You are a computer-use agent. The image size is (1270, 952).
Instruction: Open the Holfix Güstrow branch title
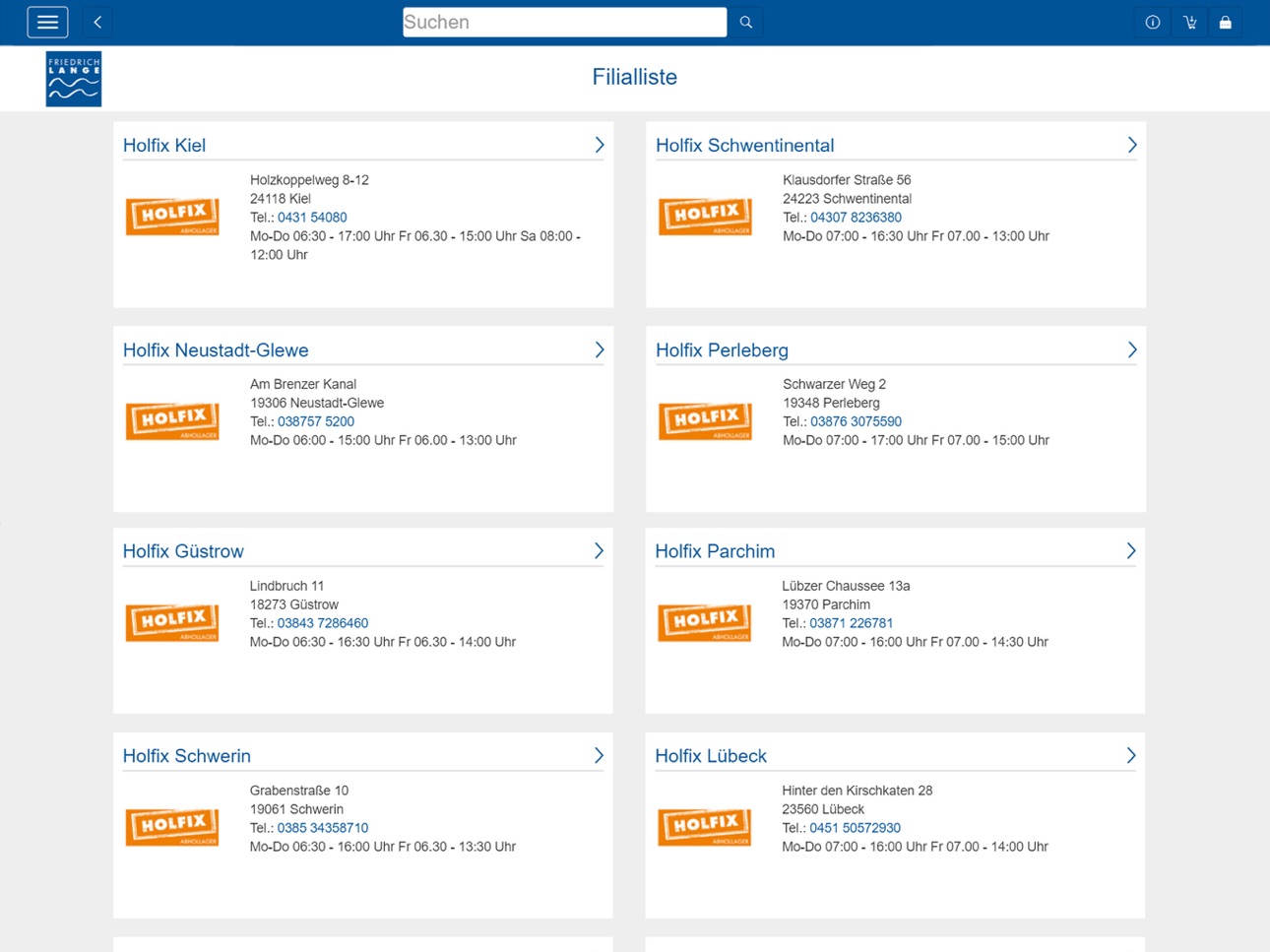click(183, 551)
